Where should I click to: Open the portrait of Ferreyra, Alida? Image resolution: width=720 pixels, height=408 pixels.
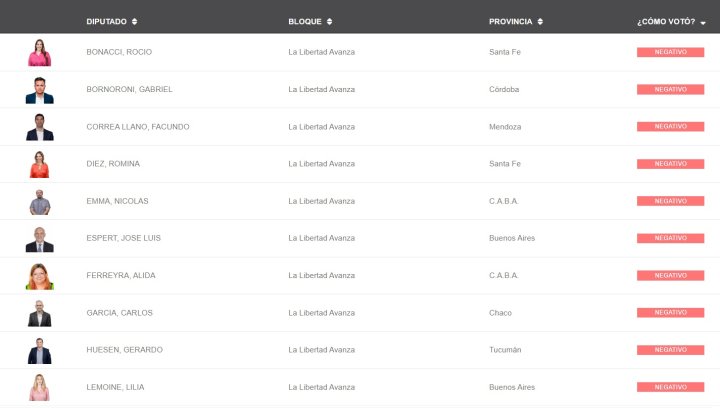click(39, 276)
